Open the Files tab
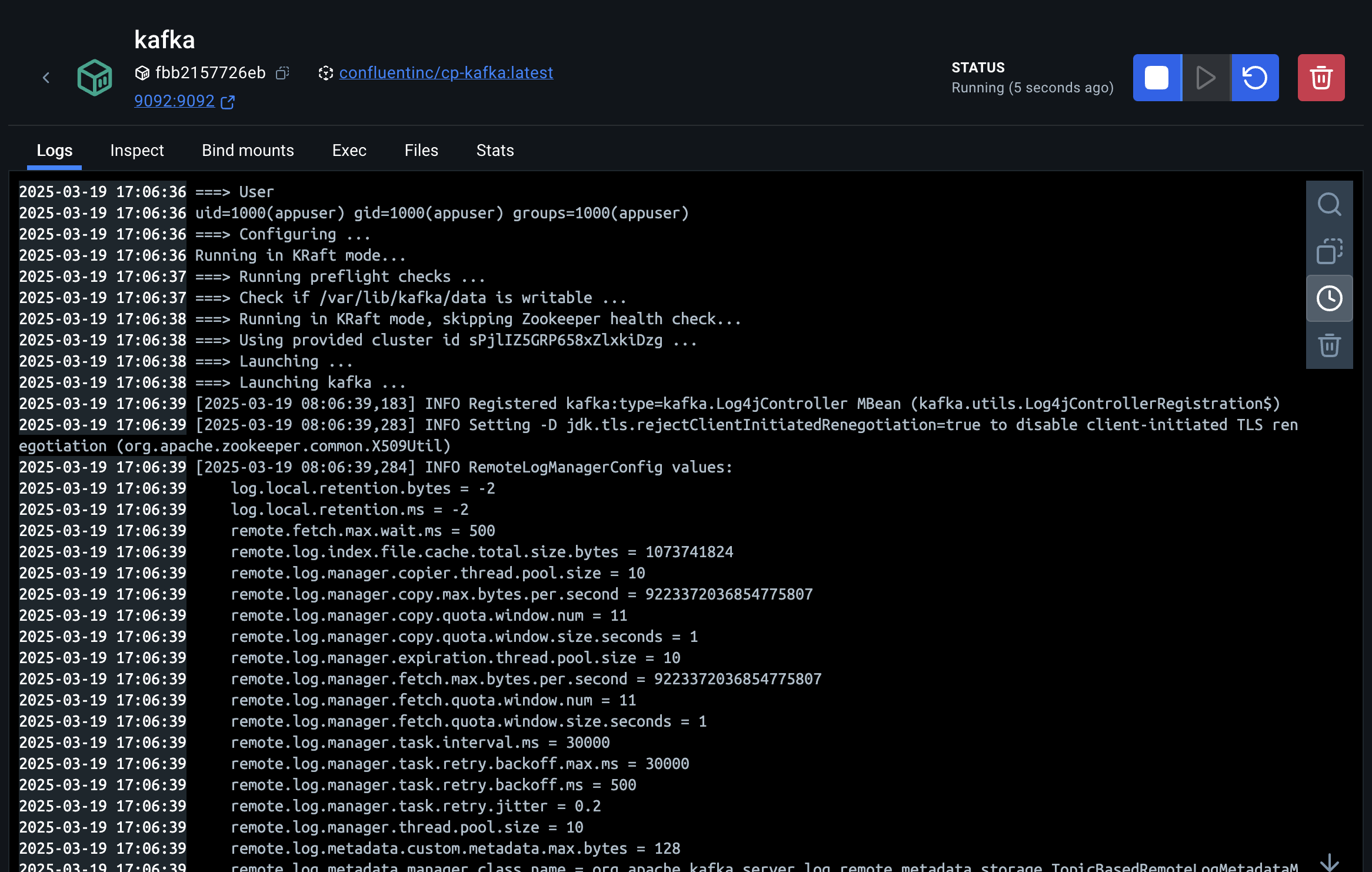 pyautogui.click(x=421, y=151)
